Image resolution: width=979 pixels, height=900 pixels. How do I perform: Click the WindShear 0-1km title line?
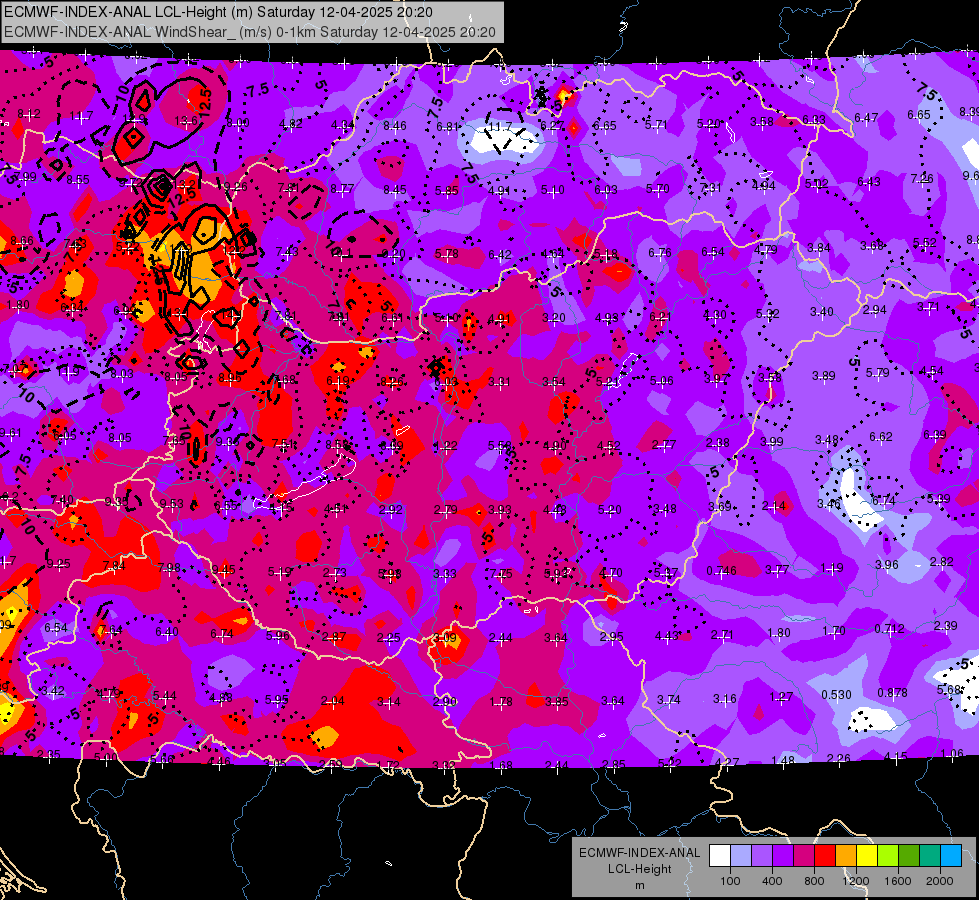point(250,32)
